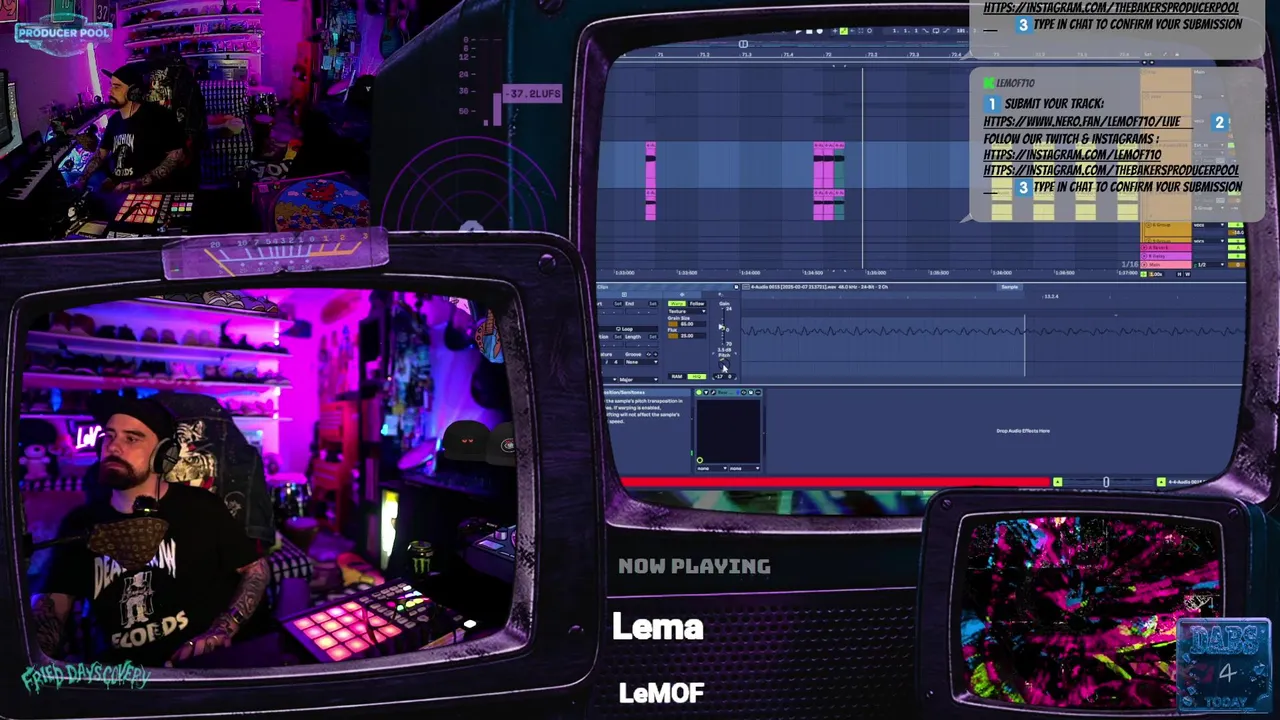Click the transport Record button
1280x720 pixels.
pos(820,32)
